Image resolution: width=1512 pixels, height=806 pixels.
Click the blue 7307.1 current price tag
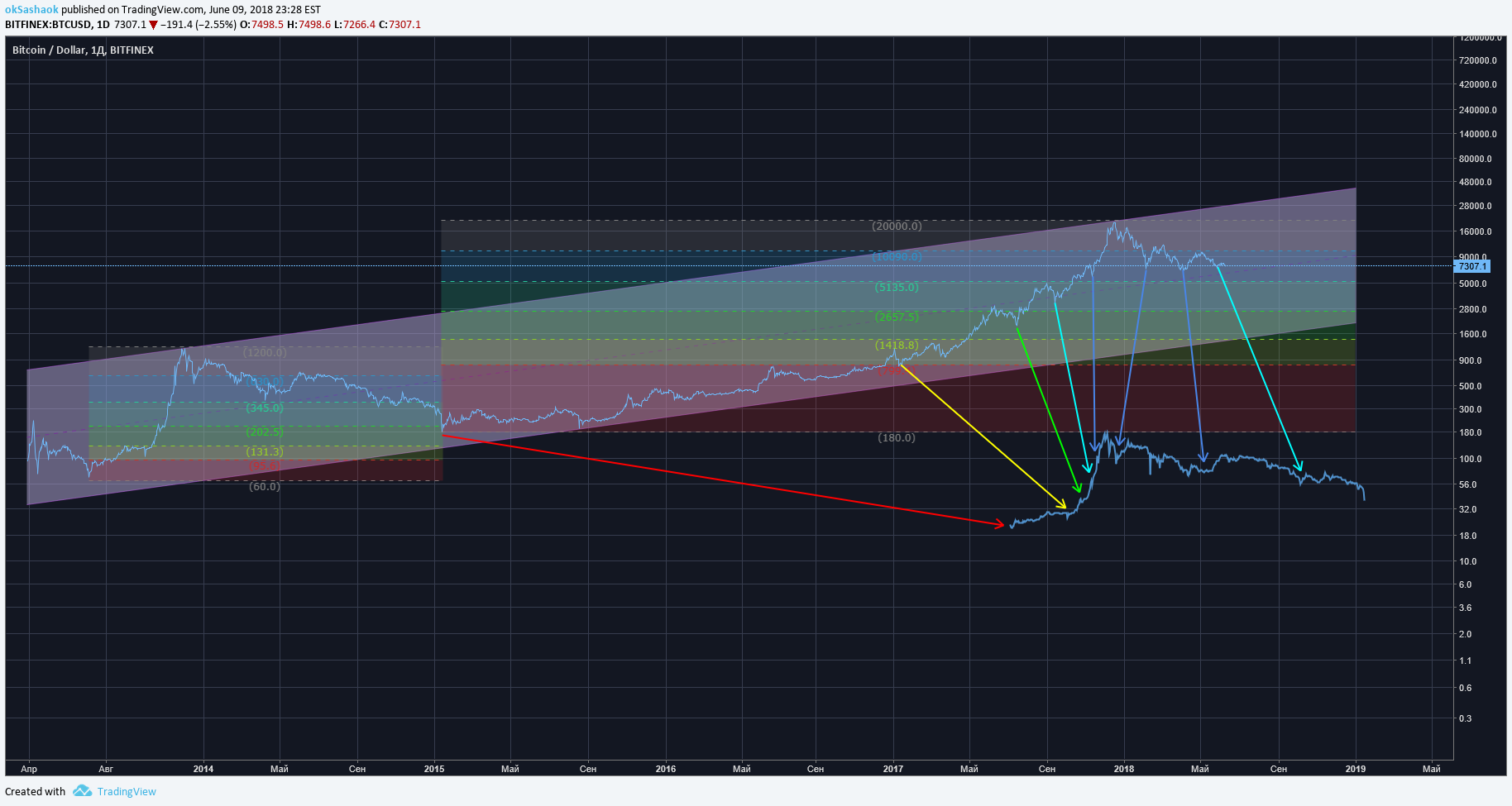[1472, 266]
